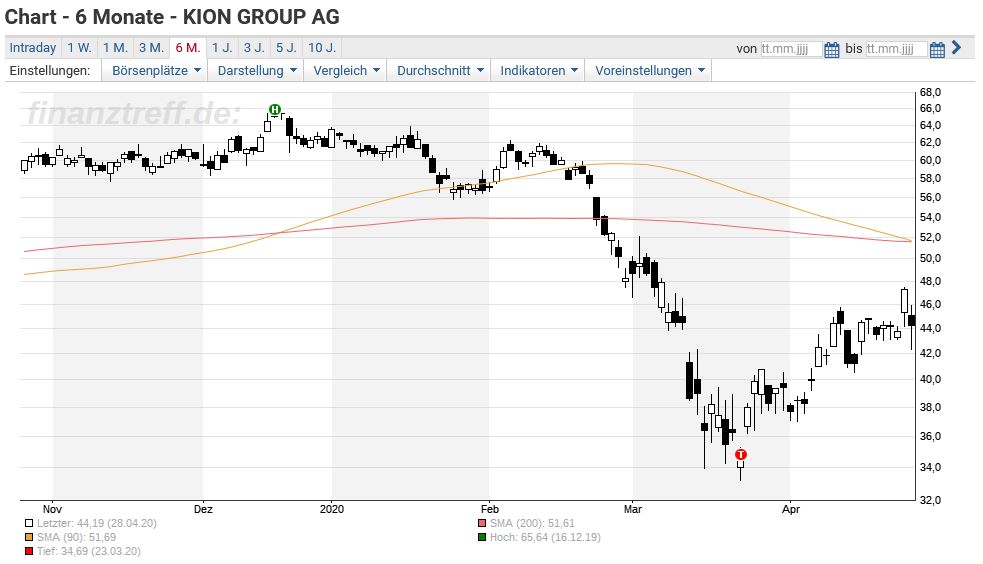Expand the Voreinstellungen dropdown
The height and width of the screenshot is (564, 983).
(x=649, y=71)
